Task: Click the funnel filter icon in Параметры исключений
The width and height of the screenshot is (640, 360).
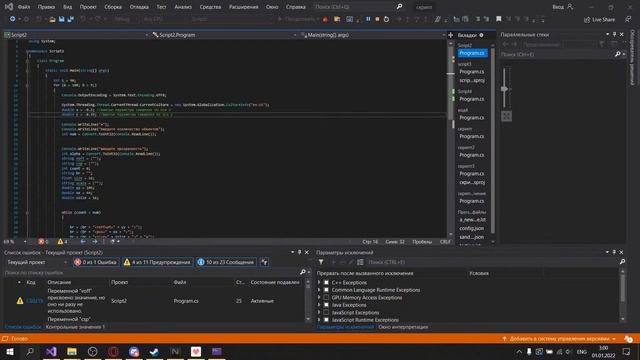Action: click(321, 262)
